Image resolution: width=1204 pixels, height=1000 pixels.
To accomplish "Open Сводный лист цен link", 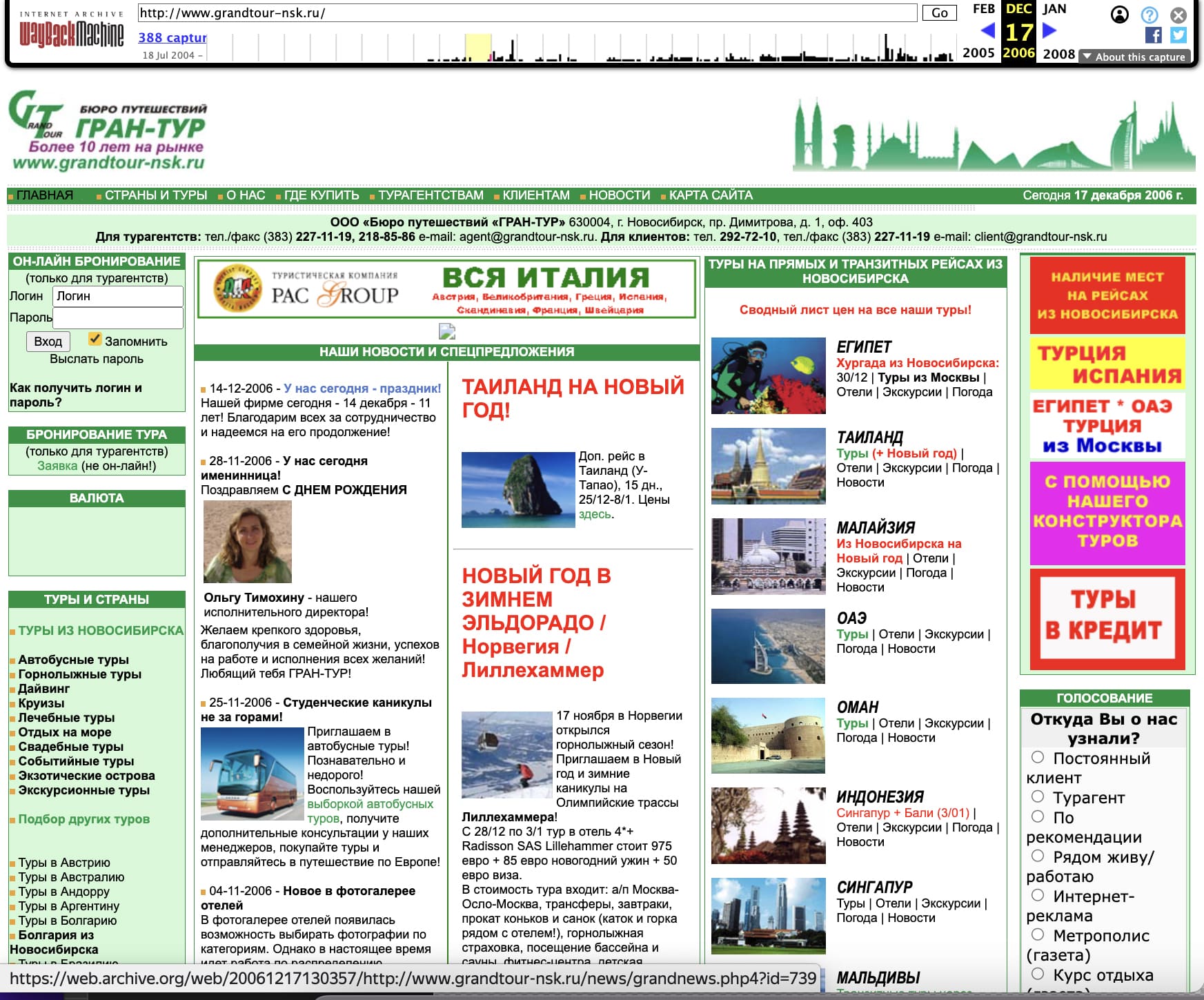I will click(x=856, y=310).
